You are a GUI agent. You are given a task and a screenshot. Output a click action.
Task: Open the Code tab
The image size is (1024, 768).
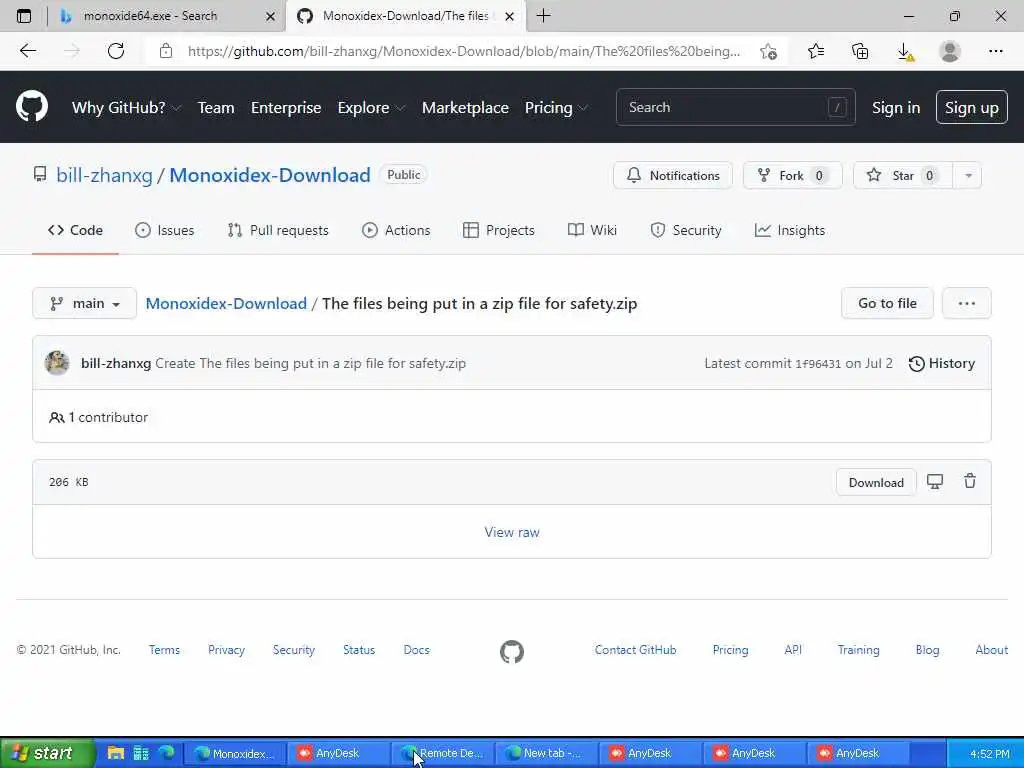(75, 230)
